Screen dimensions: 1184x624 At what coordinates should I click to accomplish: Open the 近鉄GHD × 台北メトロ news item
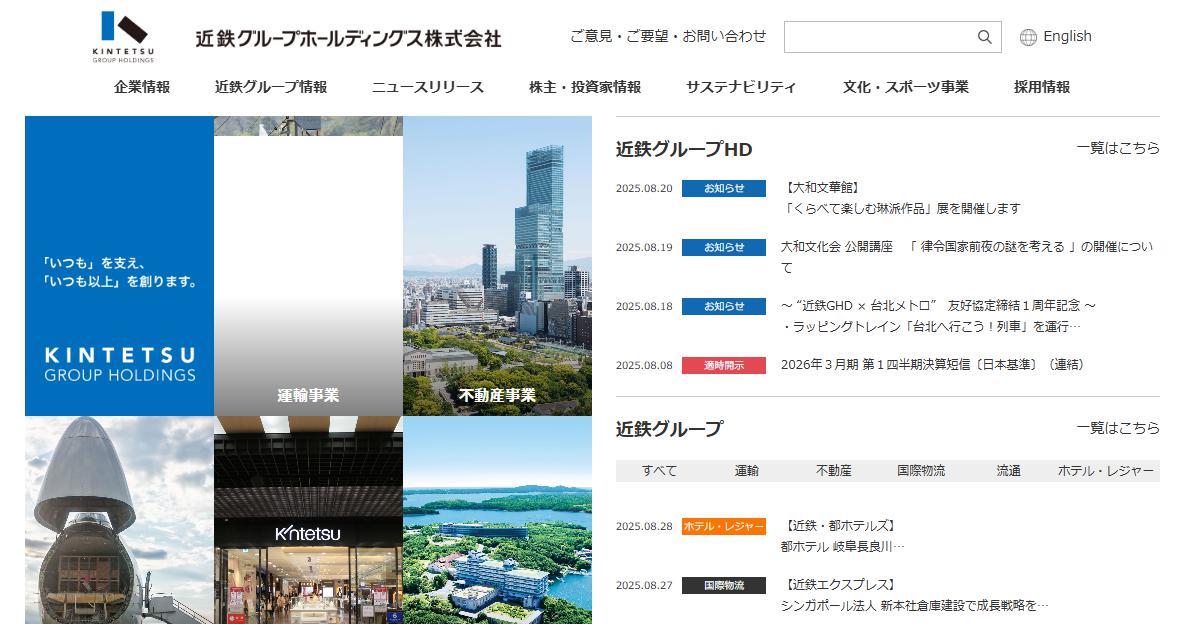point(939,316)
